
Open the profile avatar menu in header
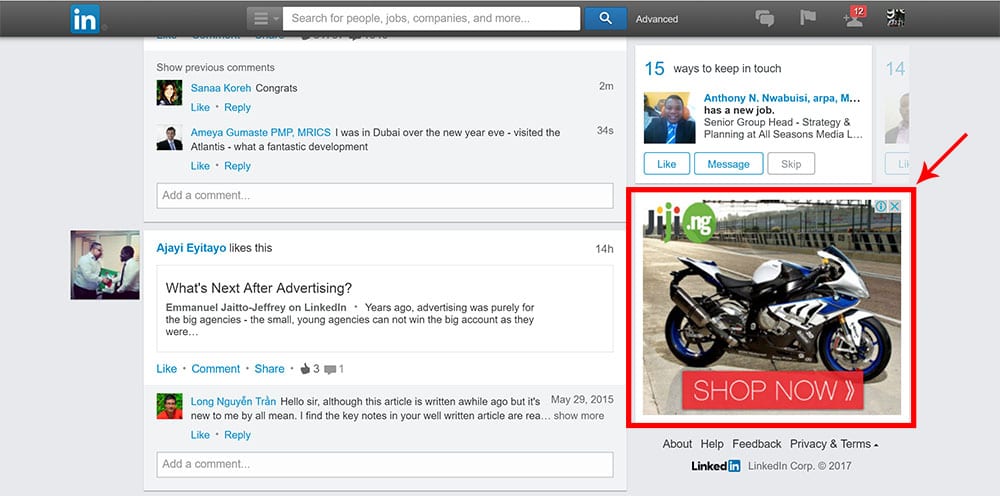pyautogui.click(x=896, y=18)
